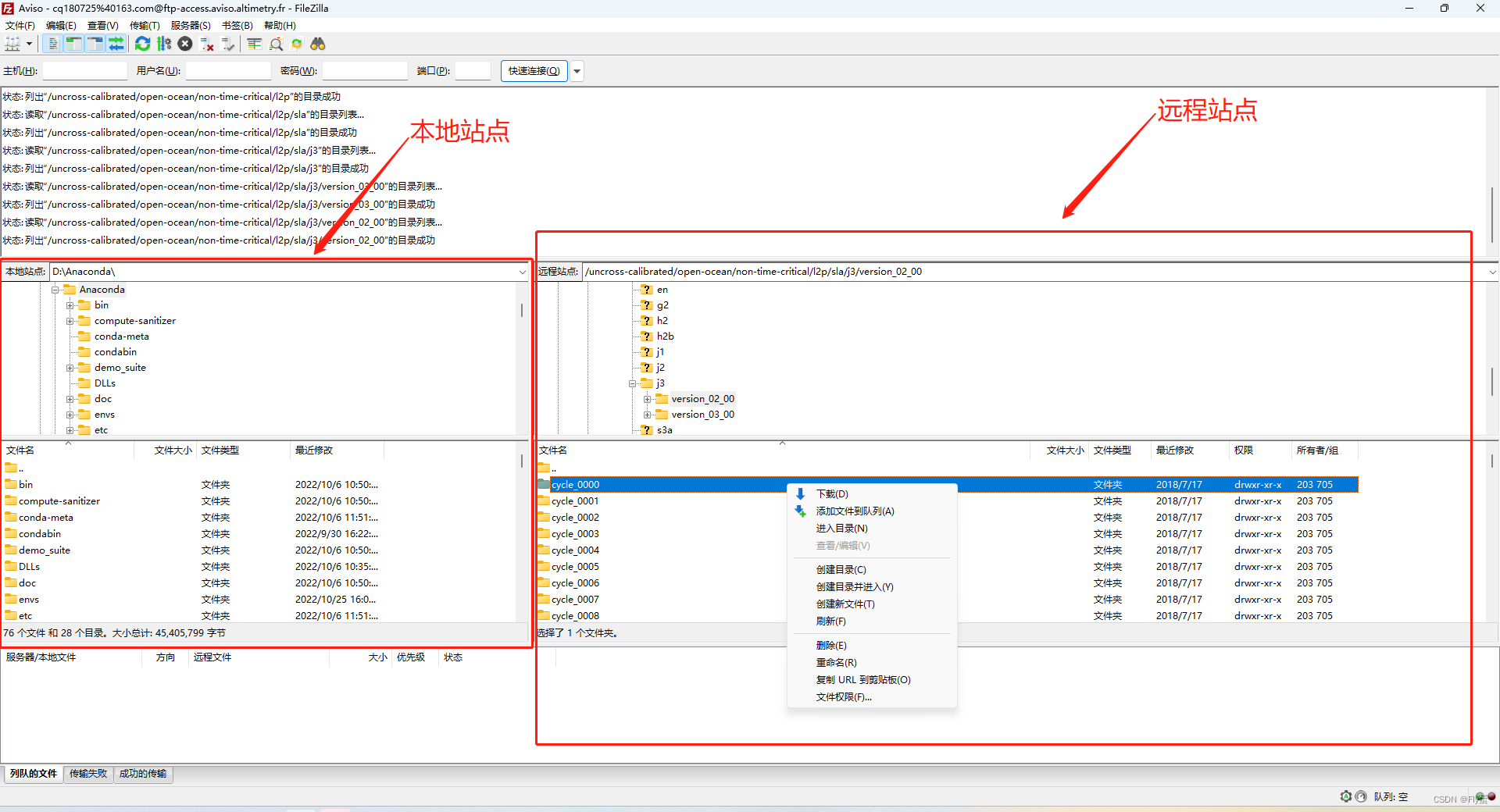This screenshot has height=812, width=1500.
Task: Click the speed limit gauge icon
Action: (1361, 796)
